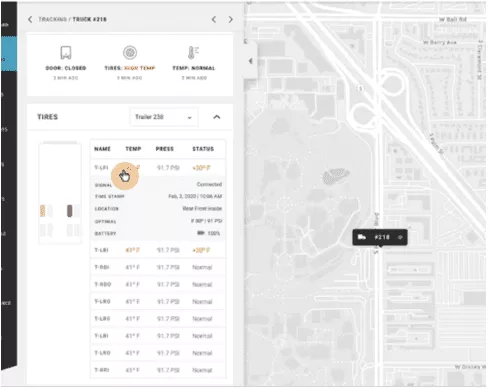Click the tire status icon
Viewport: 489px width, 389px height.
[130, 53]
